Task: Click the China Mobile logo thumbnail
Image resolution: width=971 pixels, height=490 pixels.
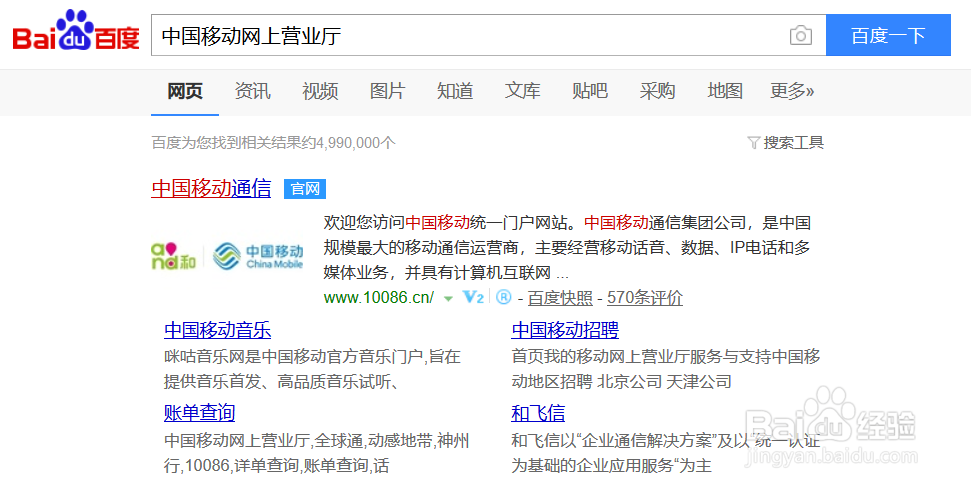Action: click(x=227, y=256)
